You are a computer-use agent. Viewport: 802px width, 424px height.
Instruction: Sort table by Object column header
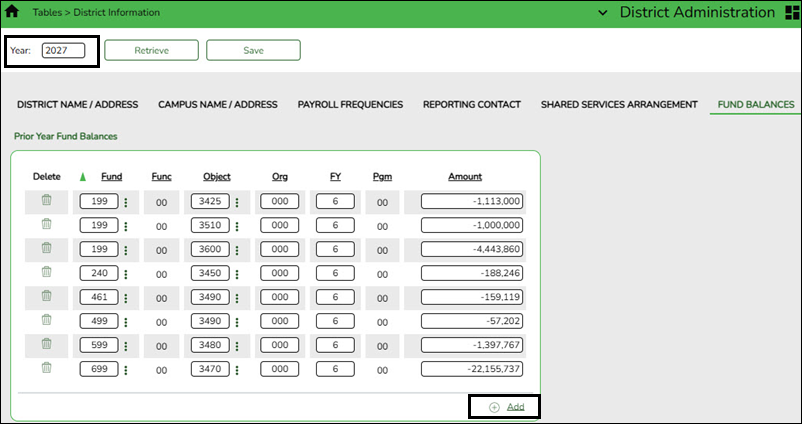click(217, 176)
